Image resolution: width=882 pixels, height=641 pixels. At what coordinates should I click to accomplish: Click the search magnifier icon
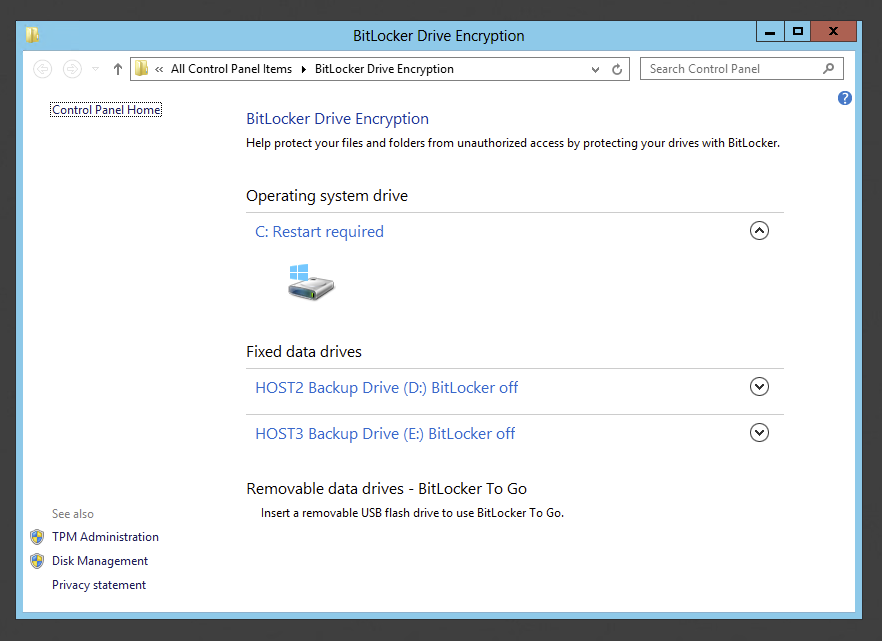[x=828, y=69]
